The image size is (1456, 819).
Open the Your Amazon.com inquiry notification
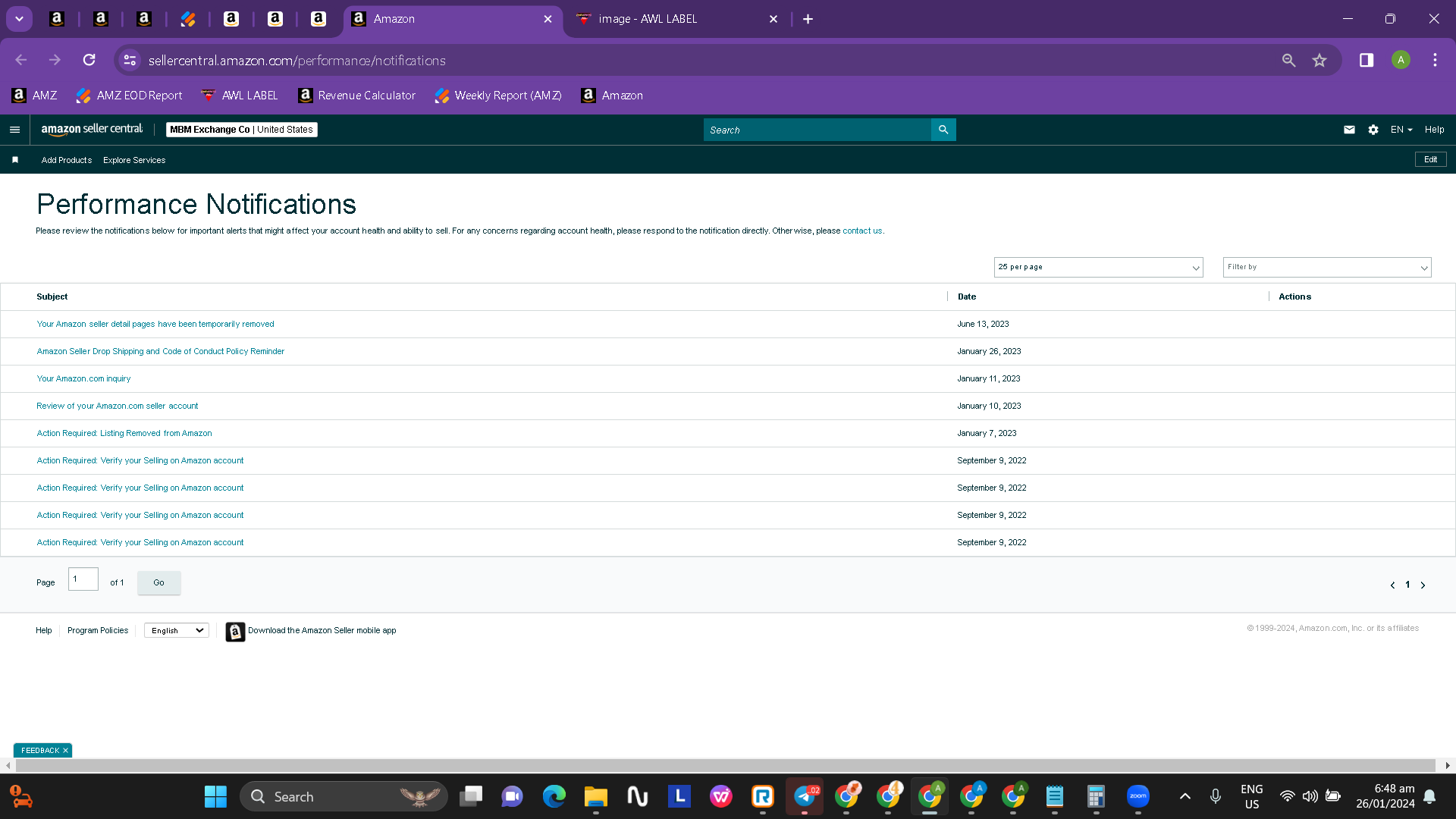(83, 378)
